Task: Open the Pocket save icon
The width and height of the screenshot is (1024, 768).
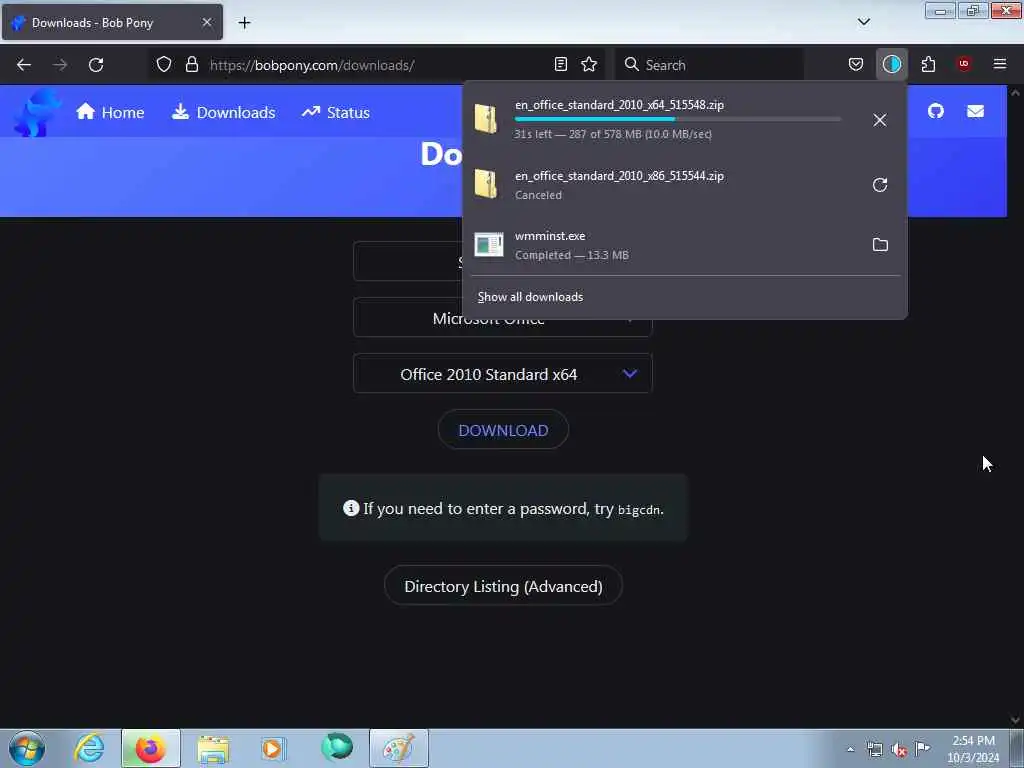Action: (x=856, y=64)
